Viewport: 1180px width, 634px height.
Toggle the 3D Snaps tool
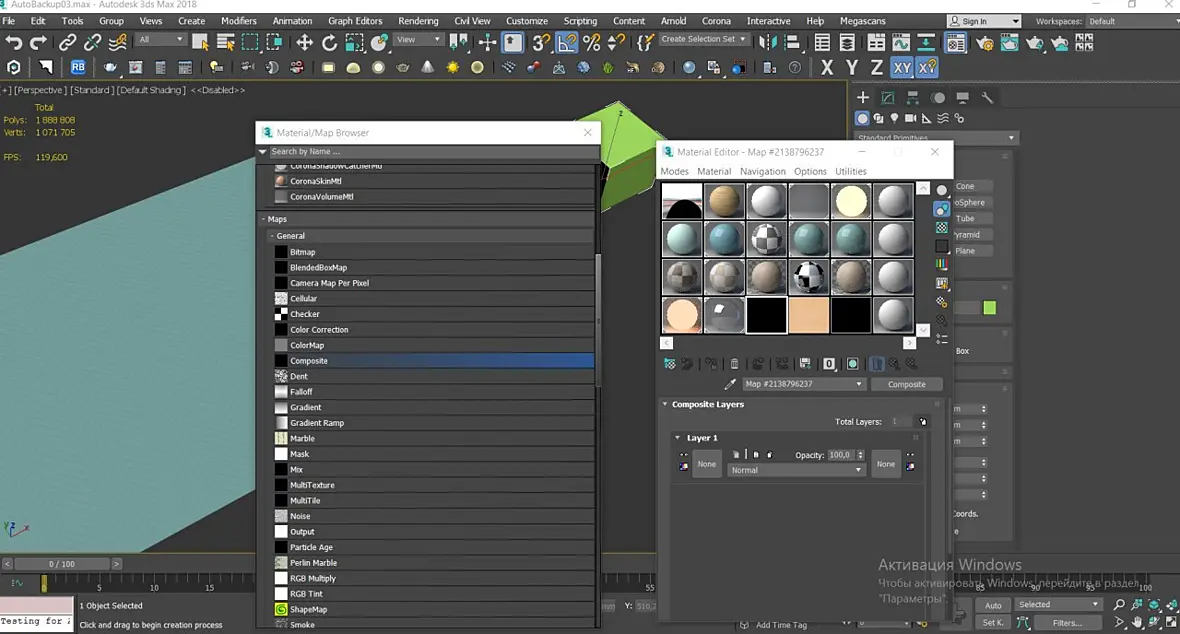[x=541, y=43]
